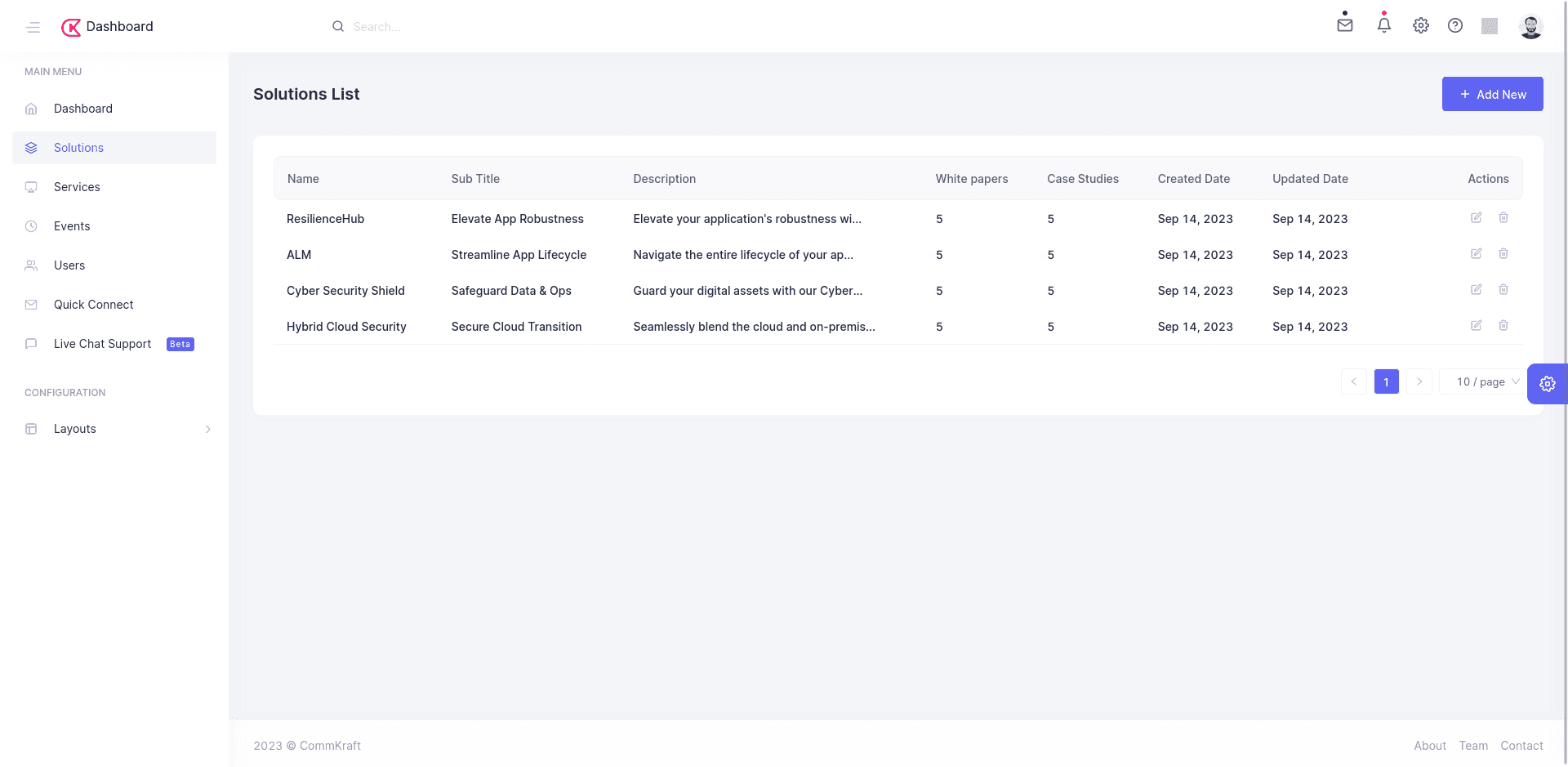The image size is (1568, 767).
Task: Open the notifications bell
Action: pyautogui.click(x=1383, y=25)
